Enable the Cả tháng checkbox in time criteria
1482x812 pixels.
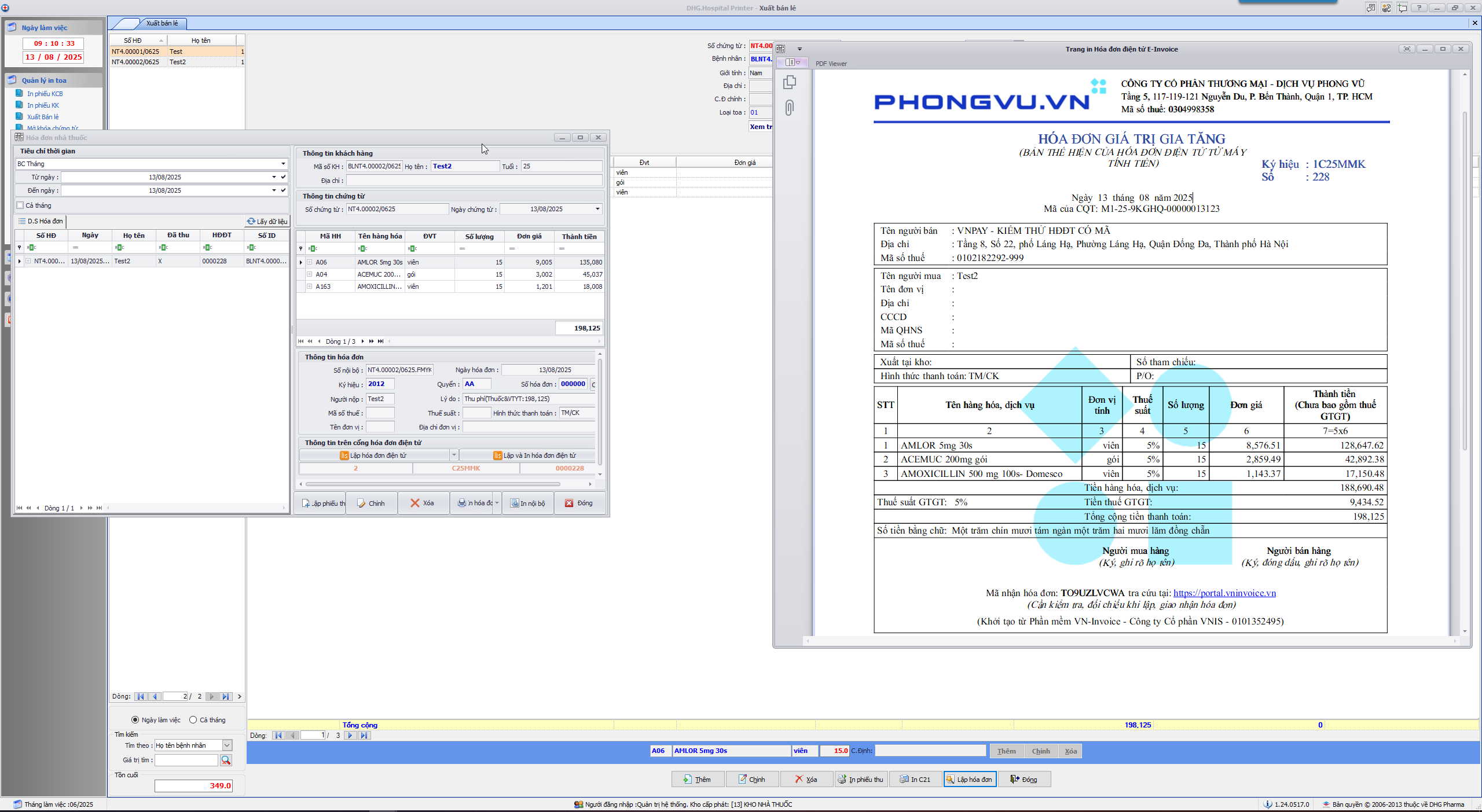pyautogui.click(x=21, y=205)
